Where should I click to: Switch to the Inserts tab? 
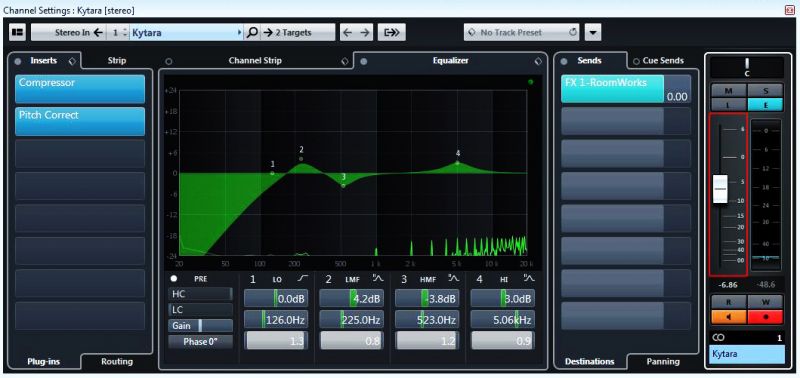click(43, 61)
